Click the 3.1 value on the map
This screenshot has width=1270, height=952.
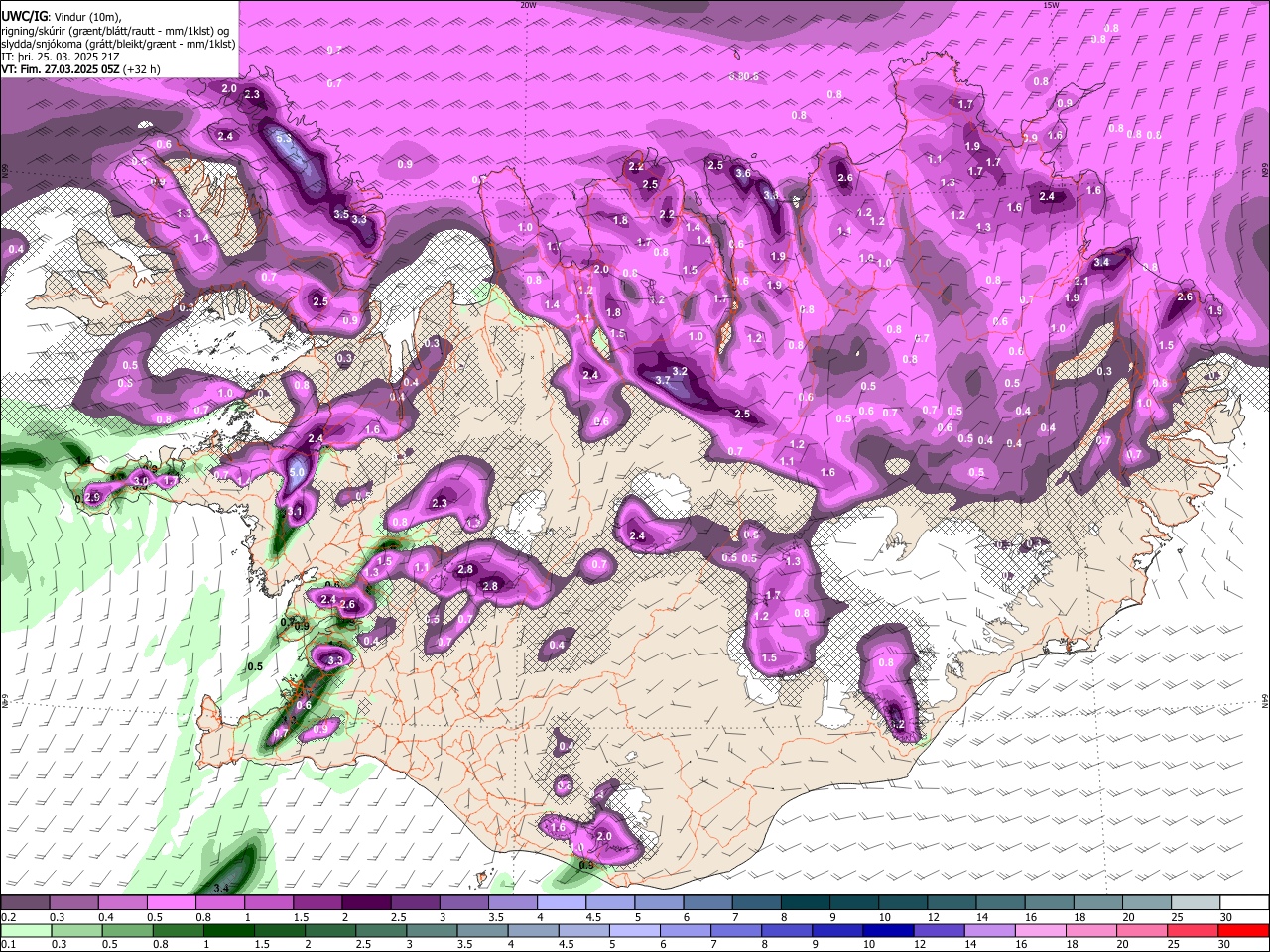point(295,511)
